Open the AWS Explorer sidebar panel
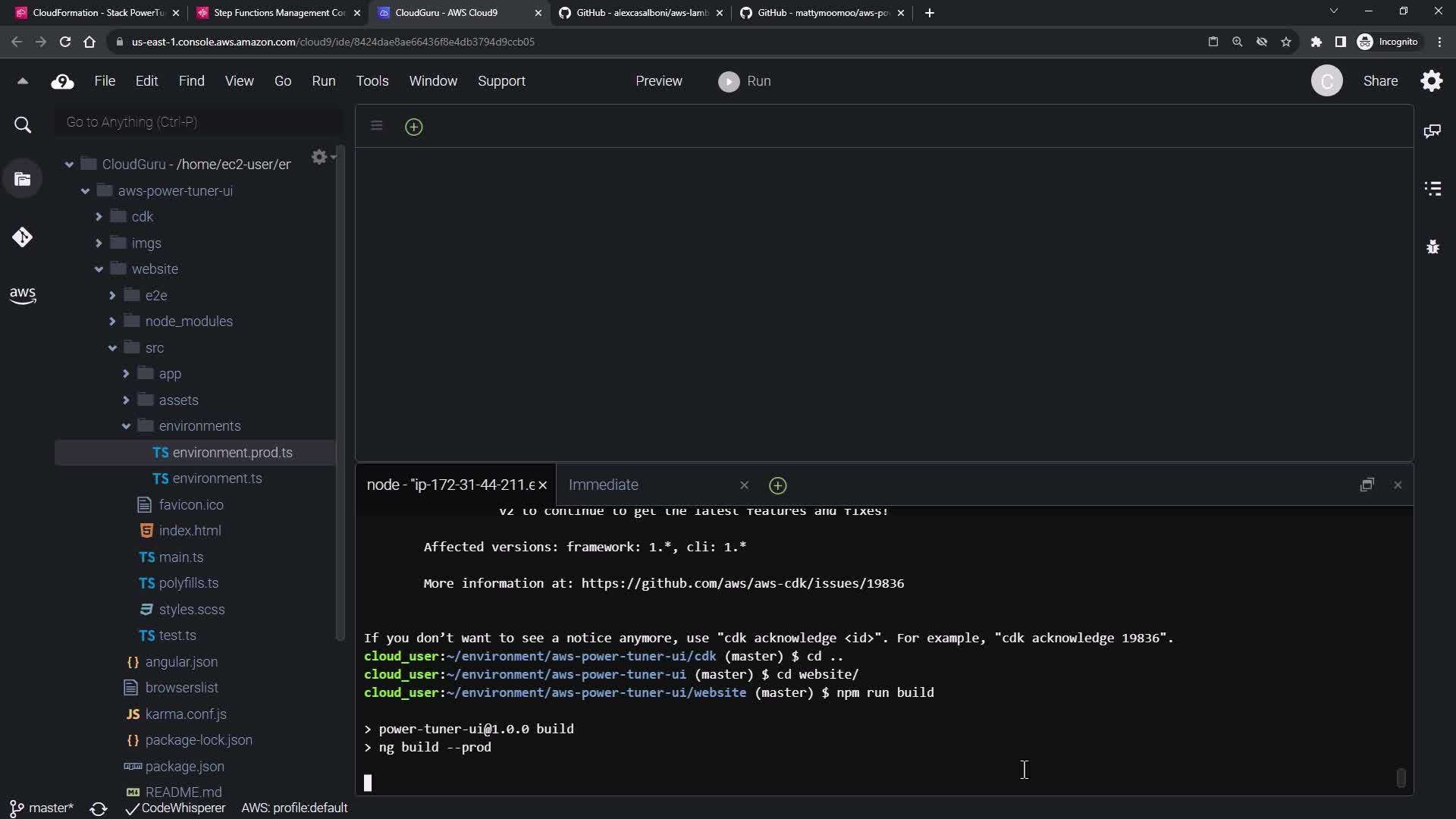Screen dimensions: 1456x819 click(22, 295)
